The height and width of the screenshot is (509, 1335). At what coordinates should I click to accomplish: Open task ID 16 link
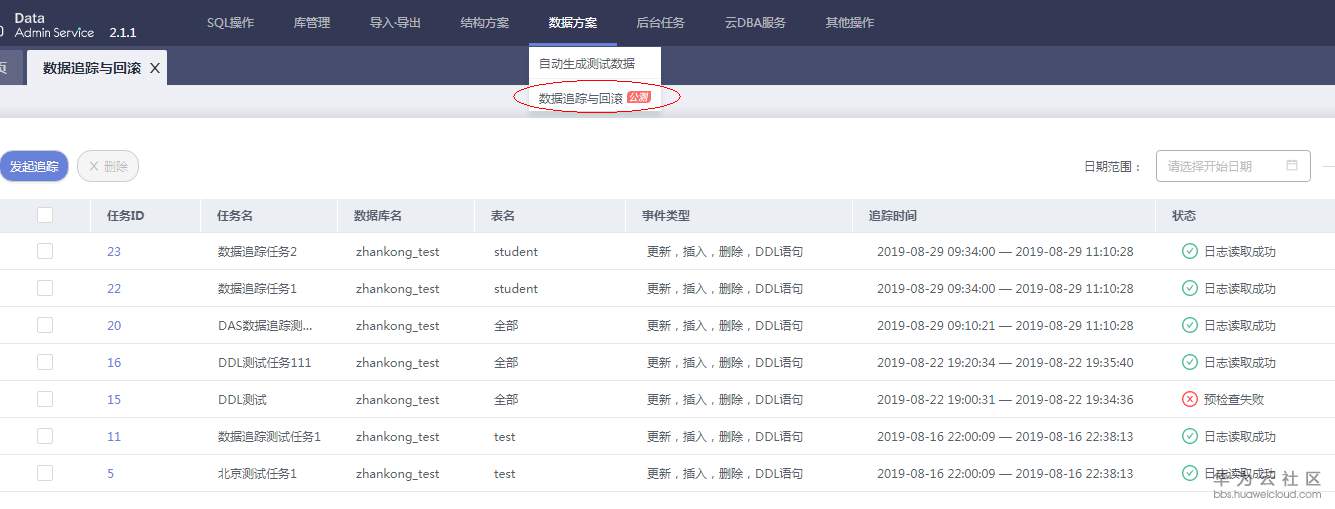click(114, 363)
